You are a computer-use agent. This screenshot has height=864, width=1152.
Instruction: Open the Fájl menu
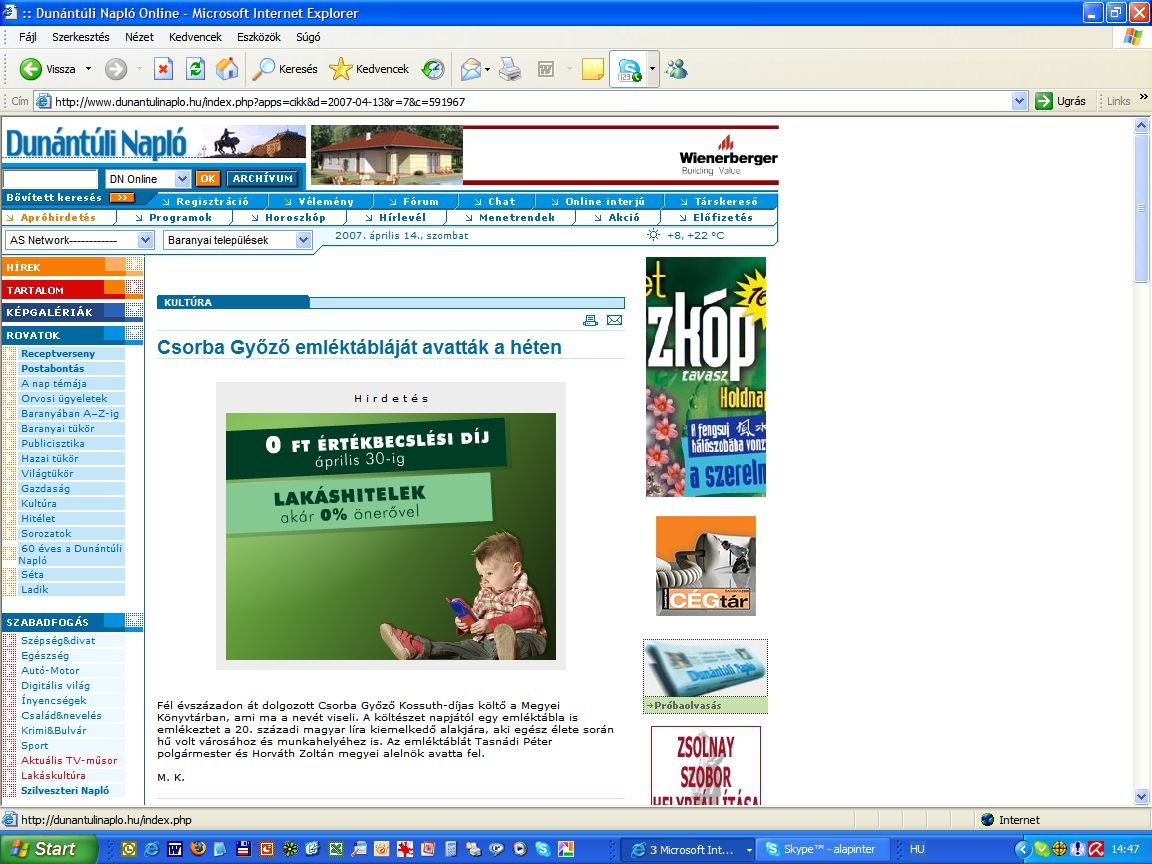coord(27,37)
